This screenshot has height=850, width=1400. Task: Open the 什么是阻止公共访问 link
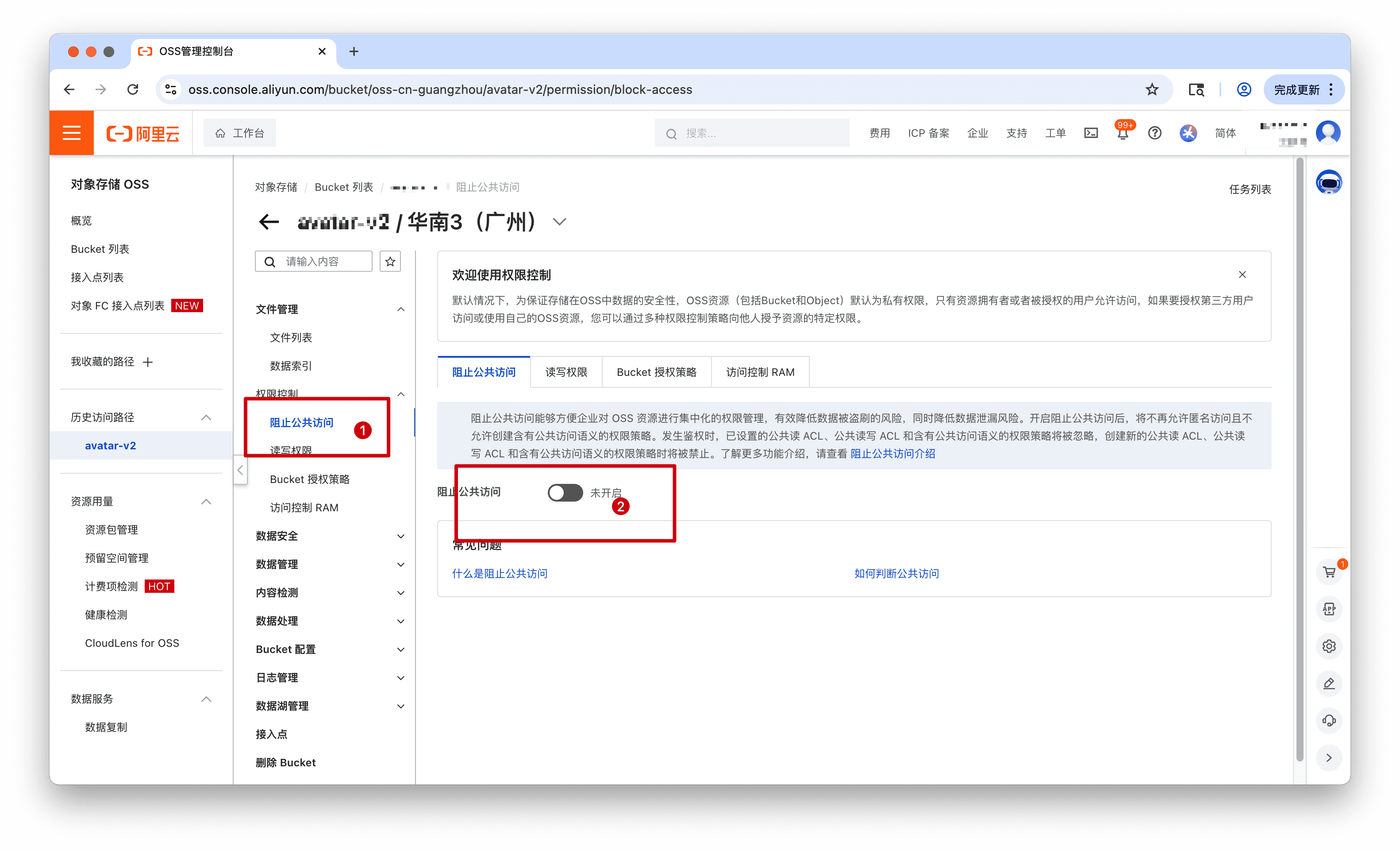pos(500,574)
